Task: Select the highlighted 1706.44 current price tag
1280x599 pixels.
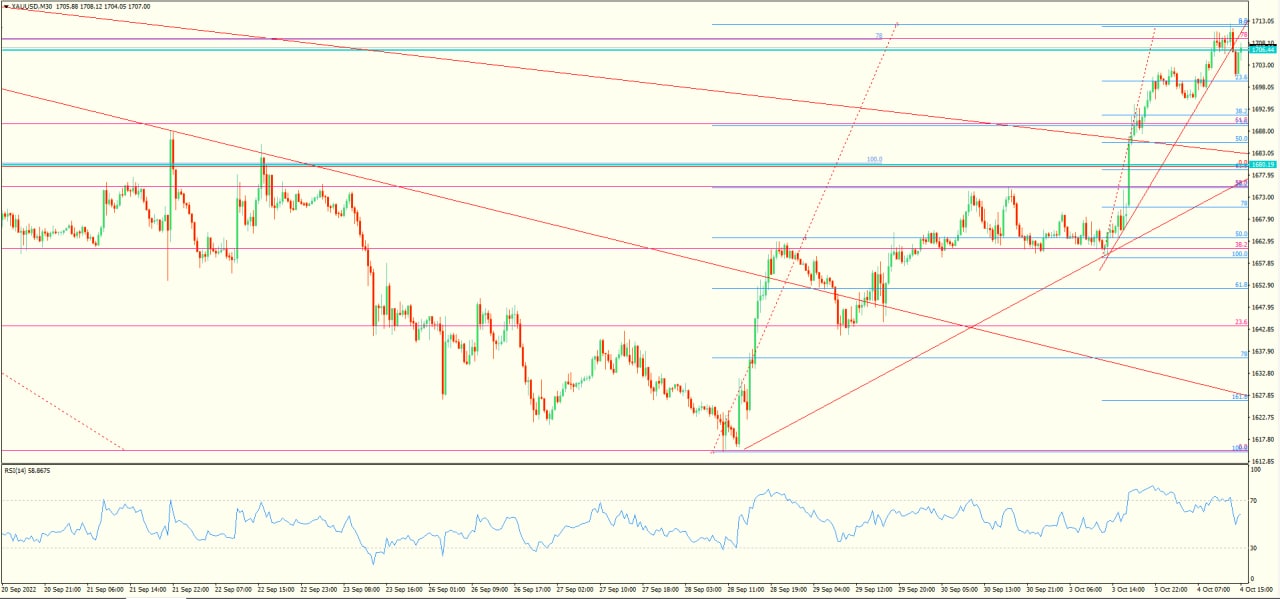Action: 1262,49
